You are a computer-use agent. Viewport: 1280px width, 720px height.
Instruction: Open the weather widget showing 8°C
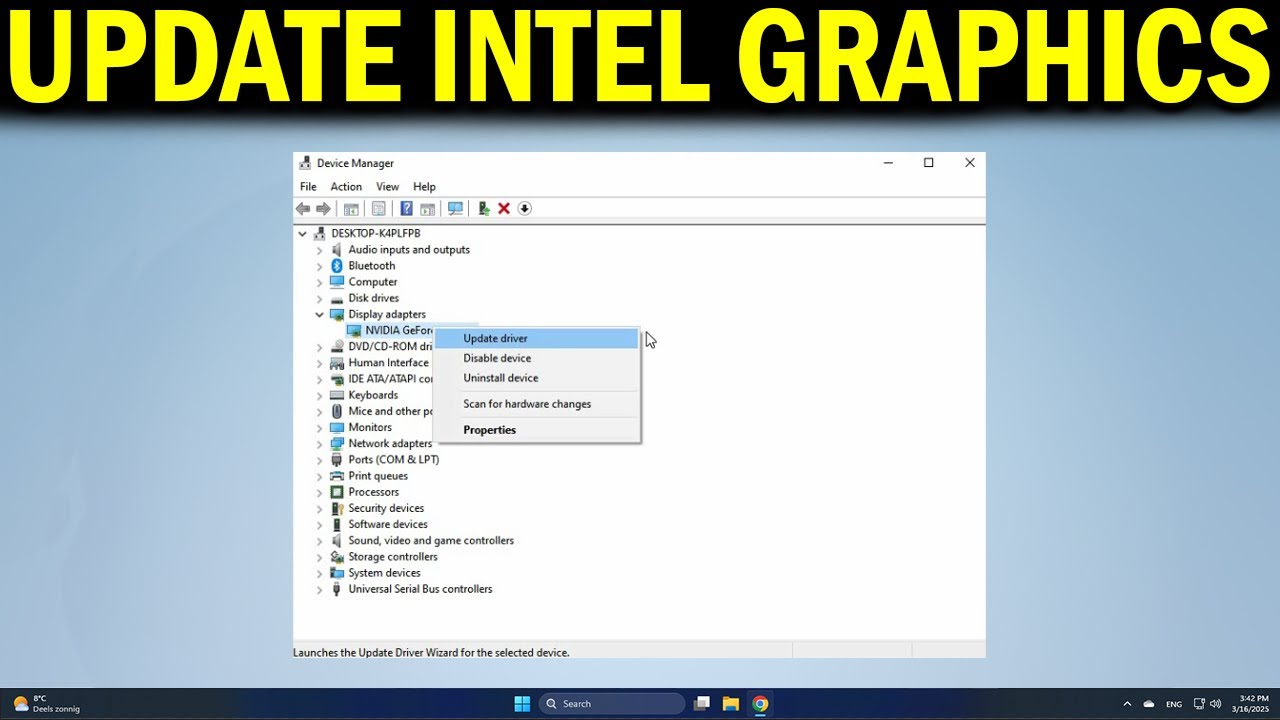pos(46,704)
